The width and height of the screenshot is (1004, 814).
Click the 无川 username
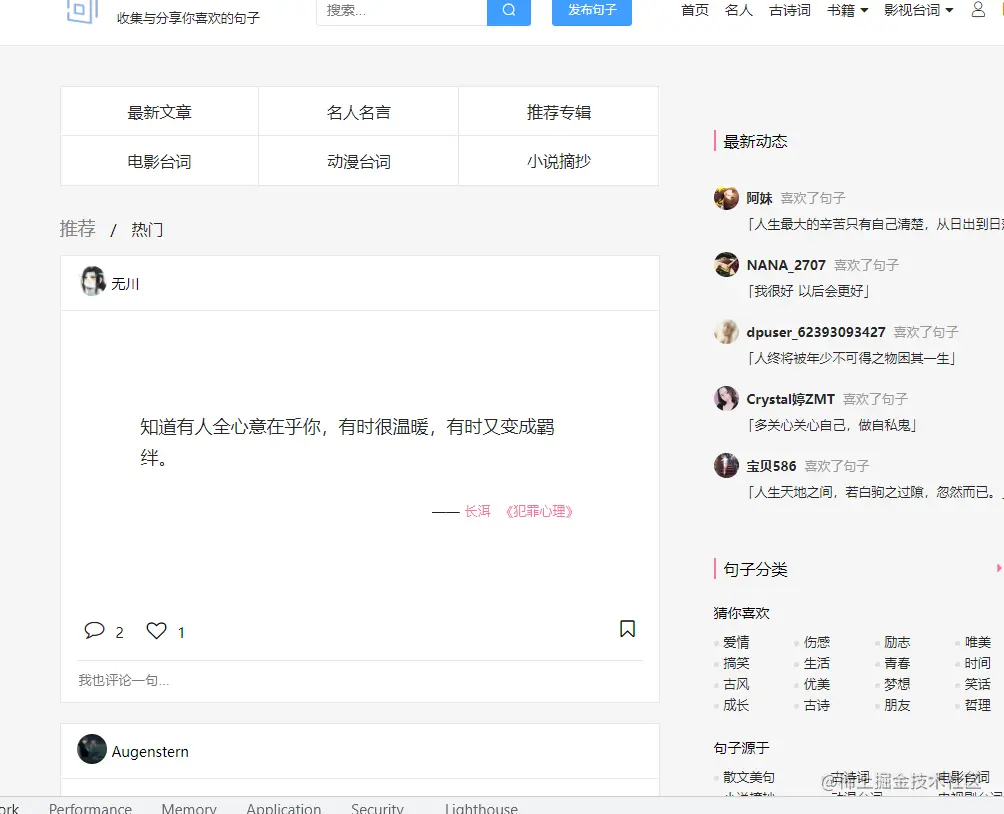(125, 284)
